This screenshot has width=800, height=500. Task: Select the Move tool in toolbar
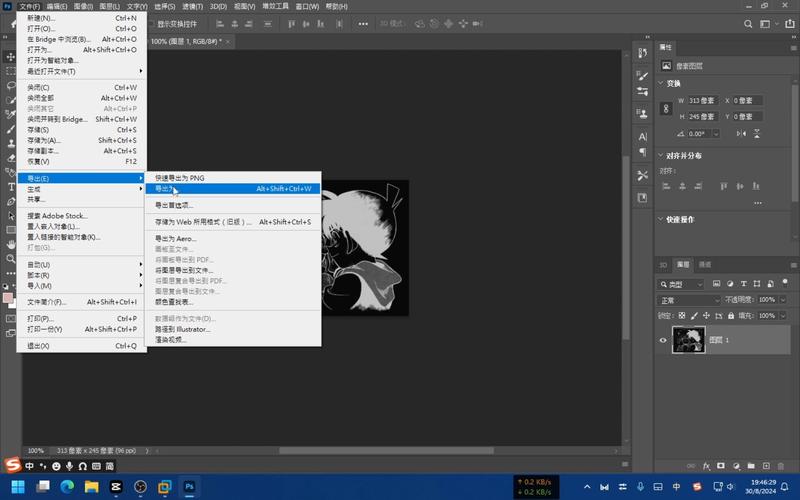[x=10, y=57]
